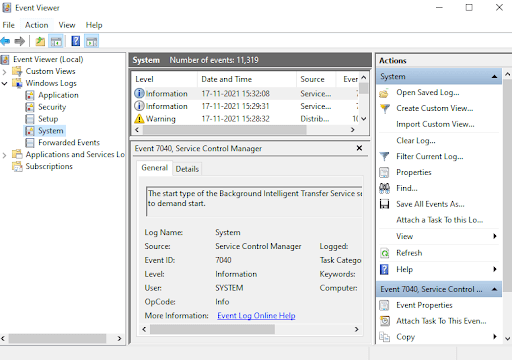The image size is (512, 360).
Task: Sort events by Date and Time column
Action: (x=247, y=79)
